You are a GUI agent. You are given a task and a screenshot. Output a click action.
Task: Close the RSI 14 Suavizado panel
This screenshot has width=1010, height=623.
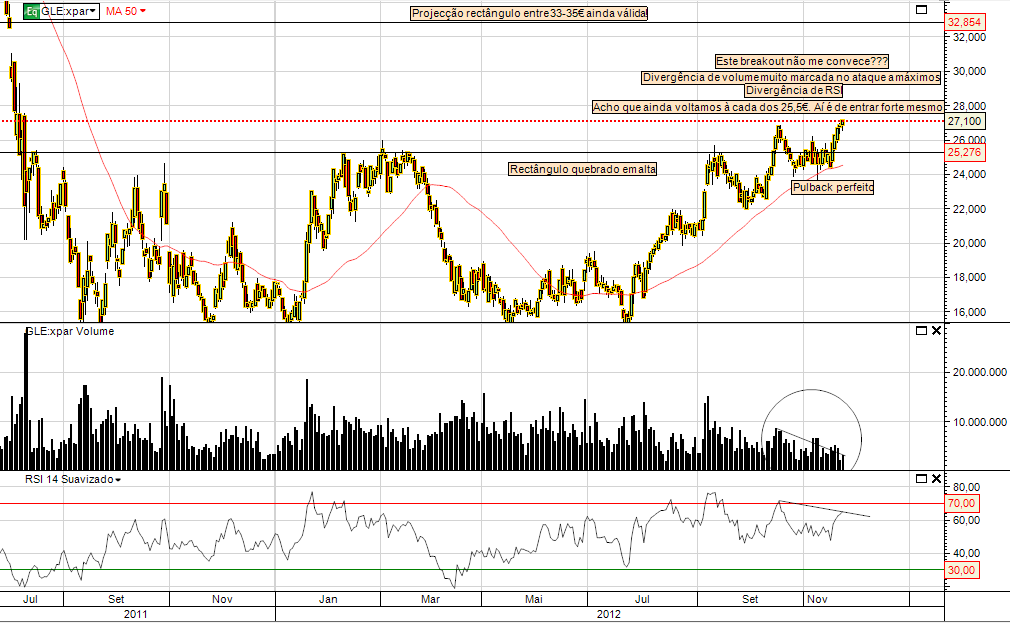[x=936, y=479]
